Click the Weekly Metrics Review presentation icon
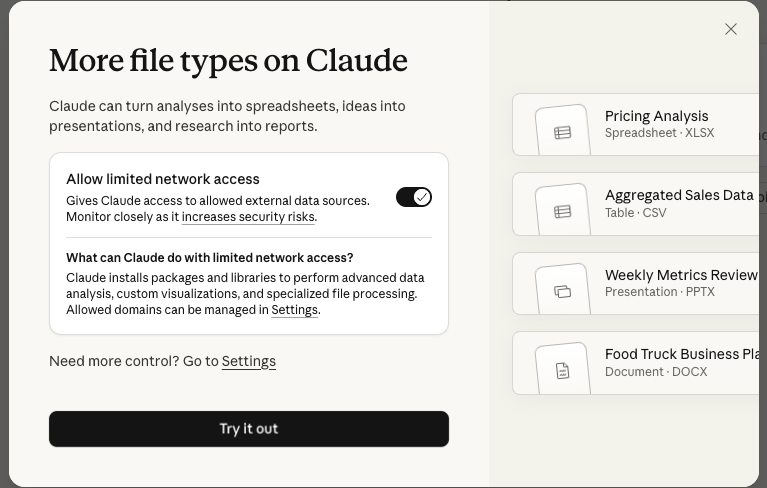767x488 pixels. [x=563, y=291]
